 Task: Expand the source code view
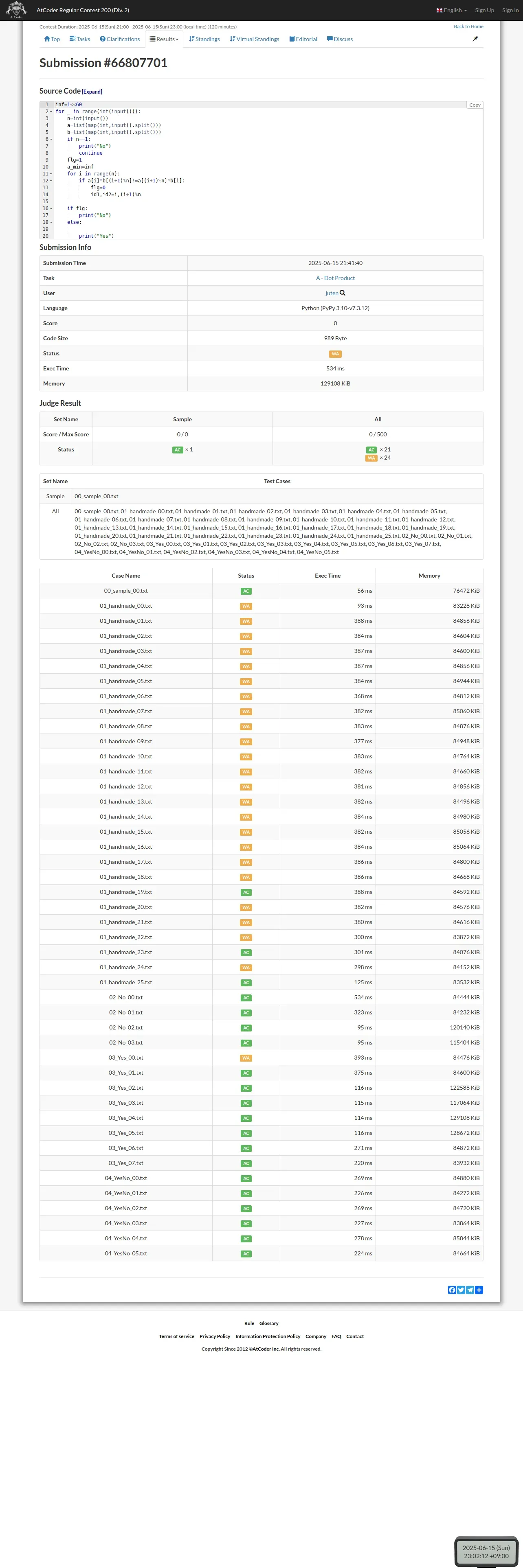pos(92,92)
